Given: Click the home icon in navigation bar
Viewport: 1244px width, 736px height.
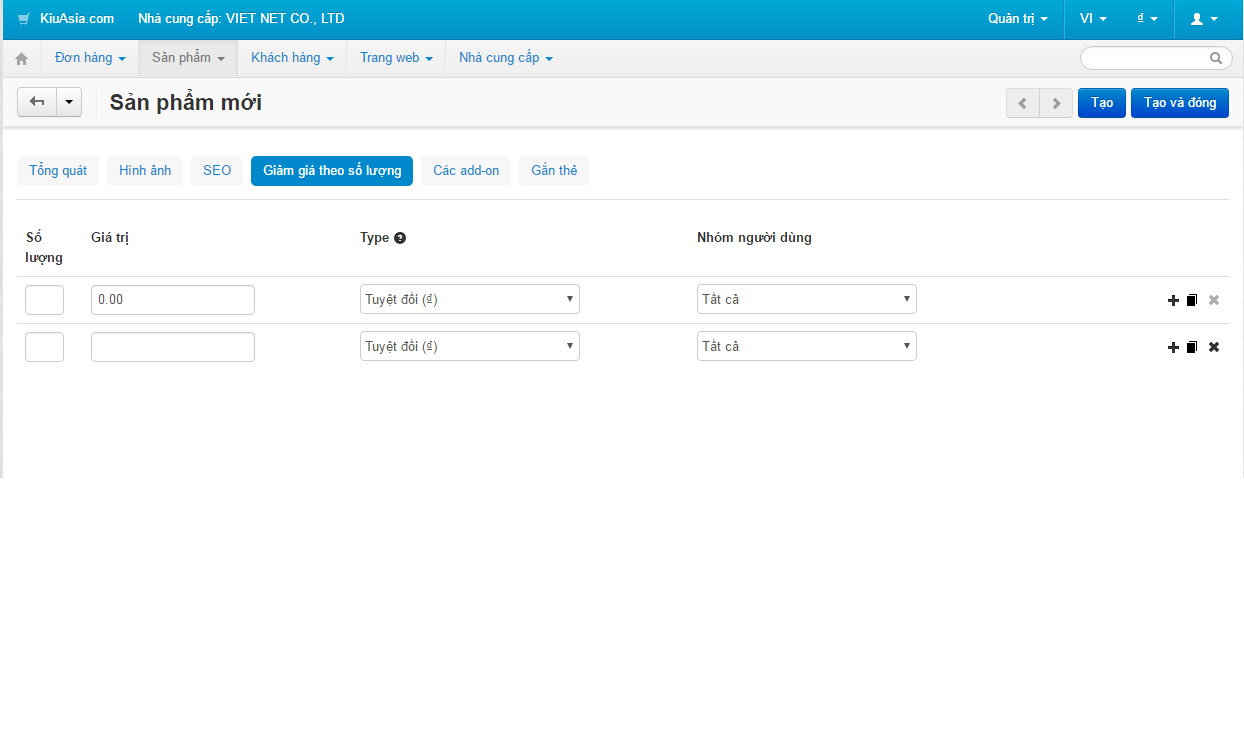Looking at the screenshot, I should (x=21, y=59).
